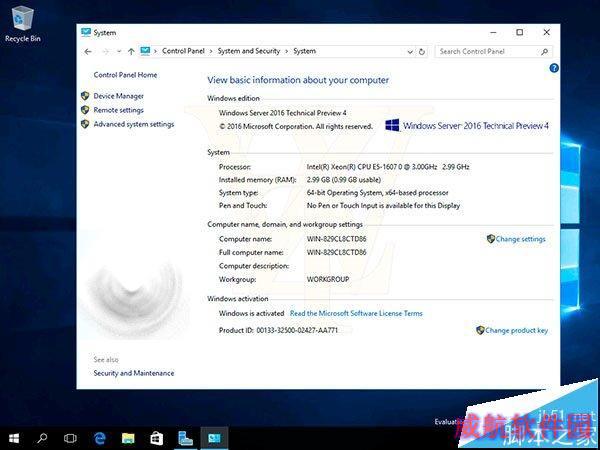Click Change product key
The image size is (600, 450).
517,331
